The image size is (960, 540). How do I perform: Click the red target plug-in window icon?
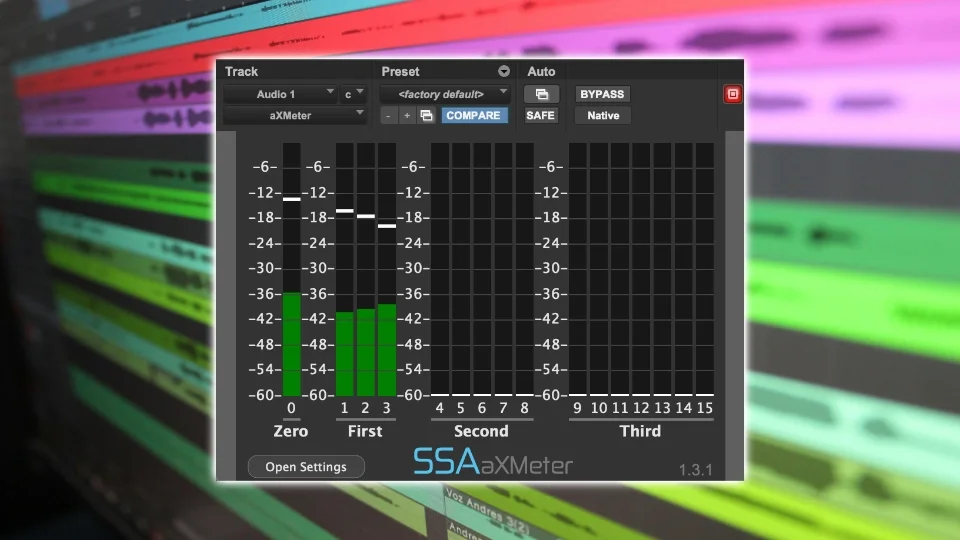[x=732, y=94]
